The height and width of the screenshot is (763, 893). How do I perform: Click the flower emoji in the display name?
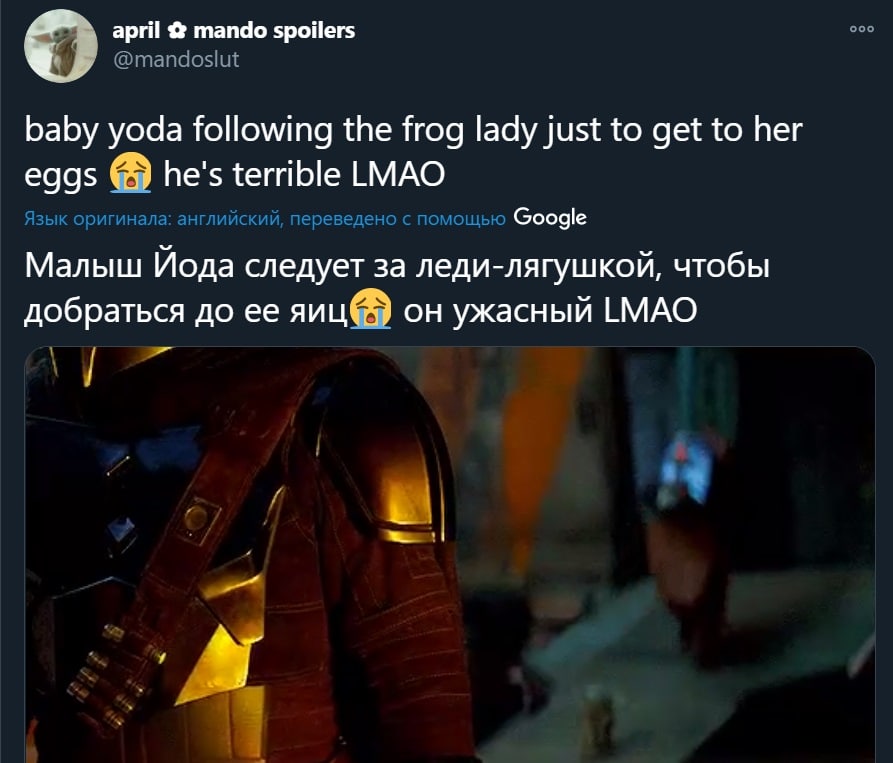[x=177, y=31]
